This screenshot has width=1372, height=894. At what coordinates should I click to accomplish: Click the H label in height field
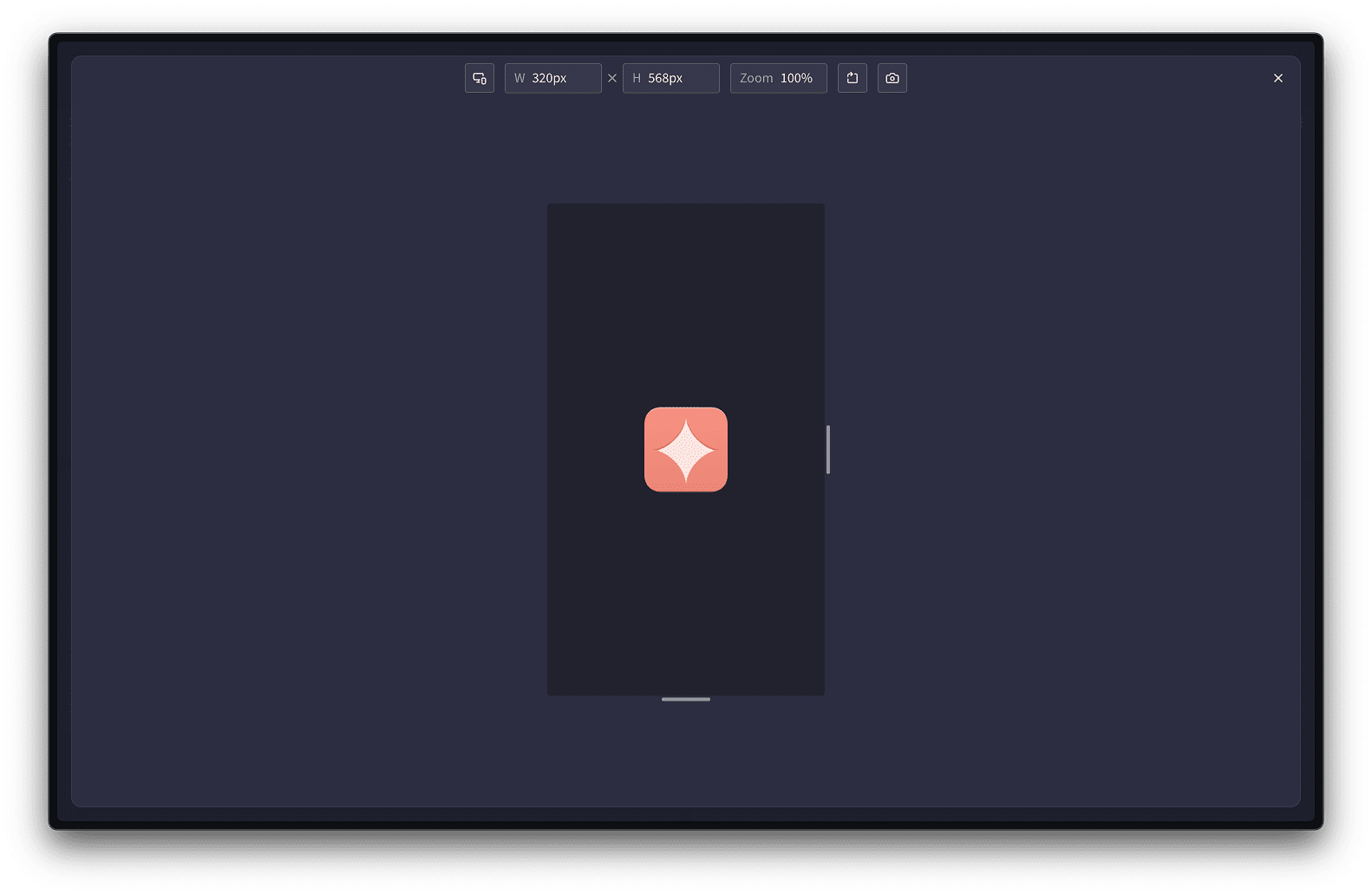coord(637,78)
